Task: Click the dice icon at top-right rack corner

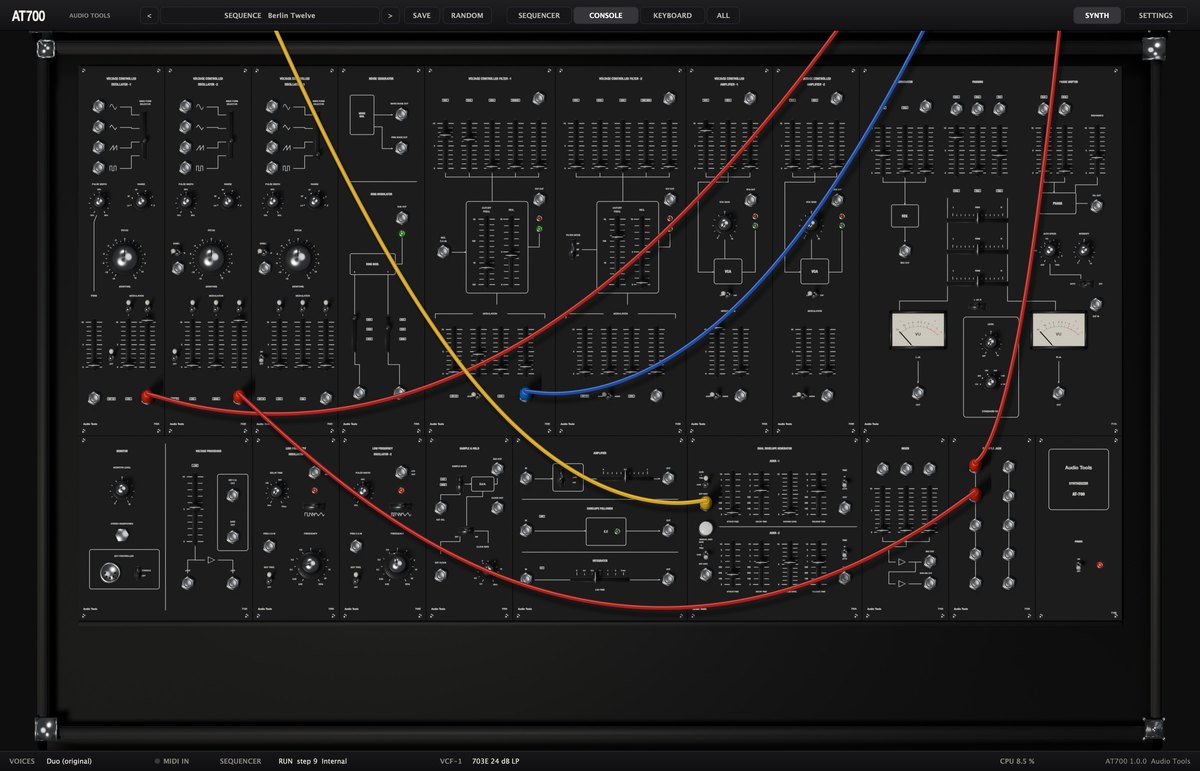Action: [x=1152, y=48]
